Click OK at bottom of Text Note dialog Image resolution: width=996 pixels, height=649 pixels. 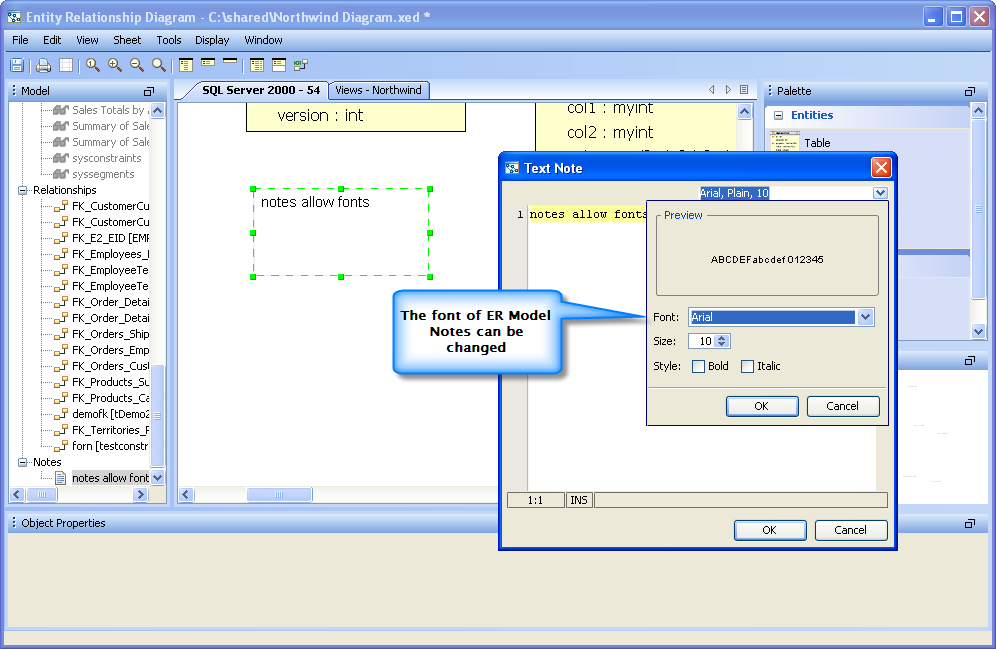click(770, 530)
